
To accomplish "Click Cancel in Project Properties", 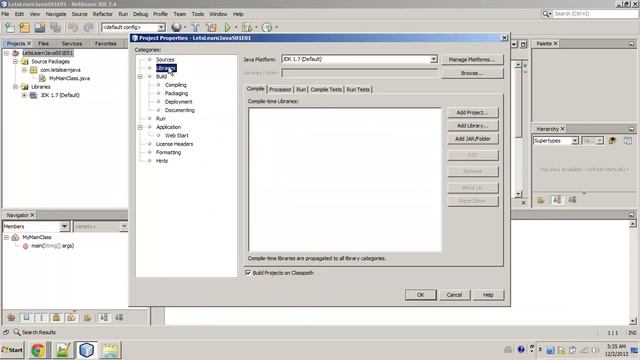I will click(x=454, y=295).
